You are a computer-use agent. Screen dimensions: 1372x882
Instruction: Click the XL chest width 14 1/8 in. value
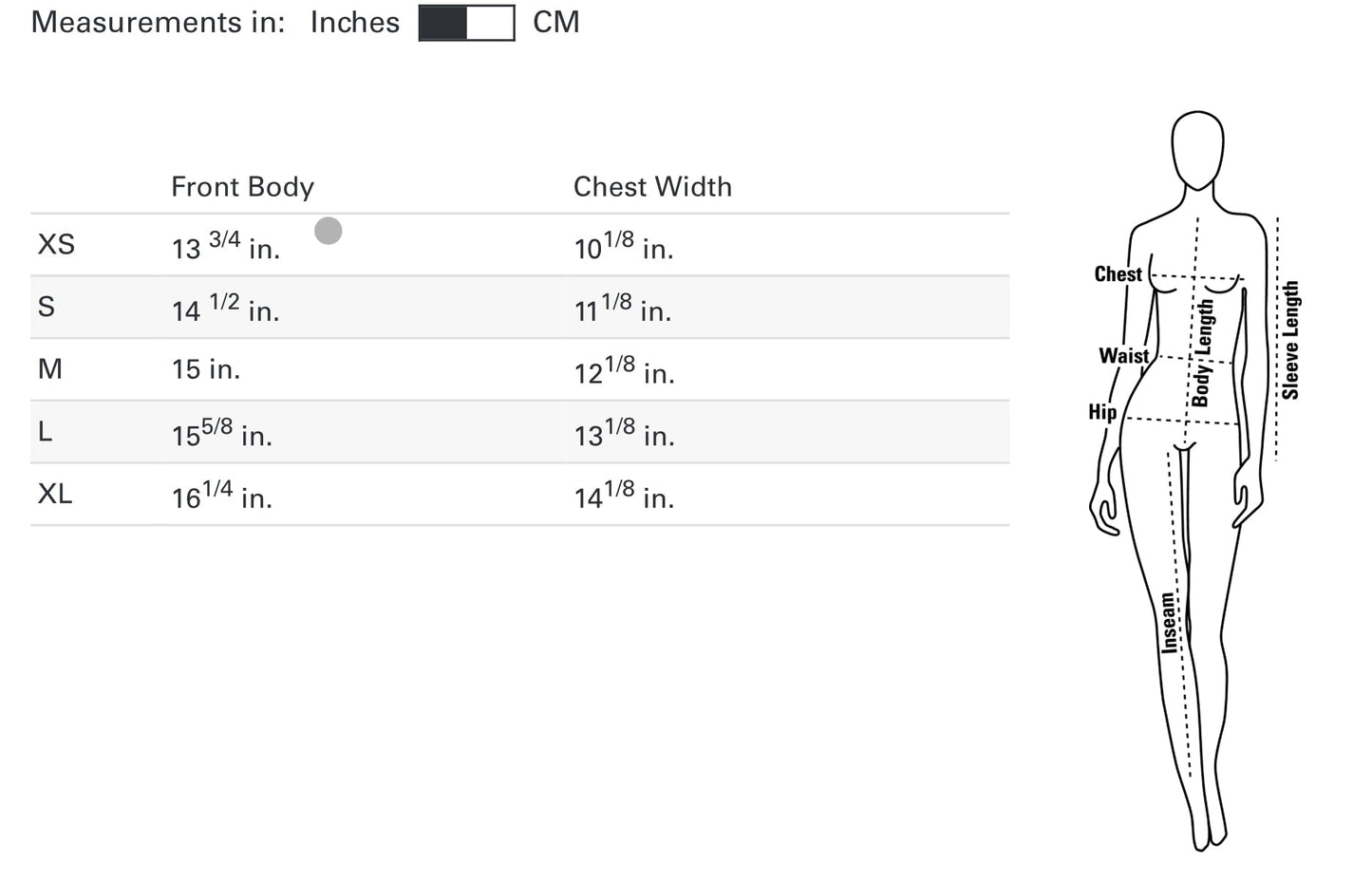pyautogui.click(x=624, y=496)
